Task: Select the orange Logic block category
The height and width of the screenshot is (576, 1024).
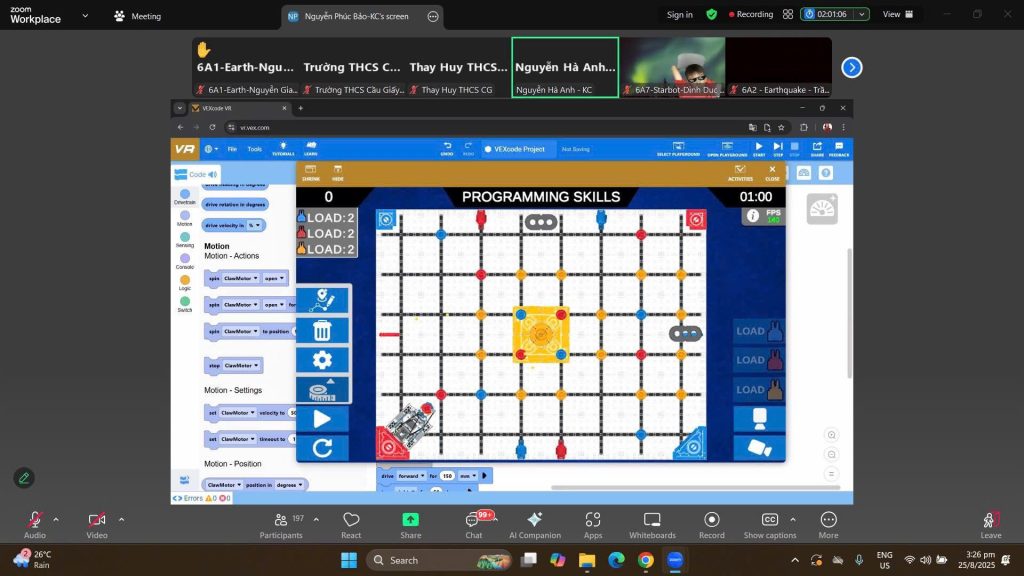Action: [185, 280]
